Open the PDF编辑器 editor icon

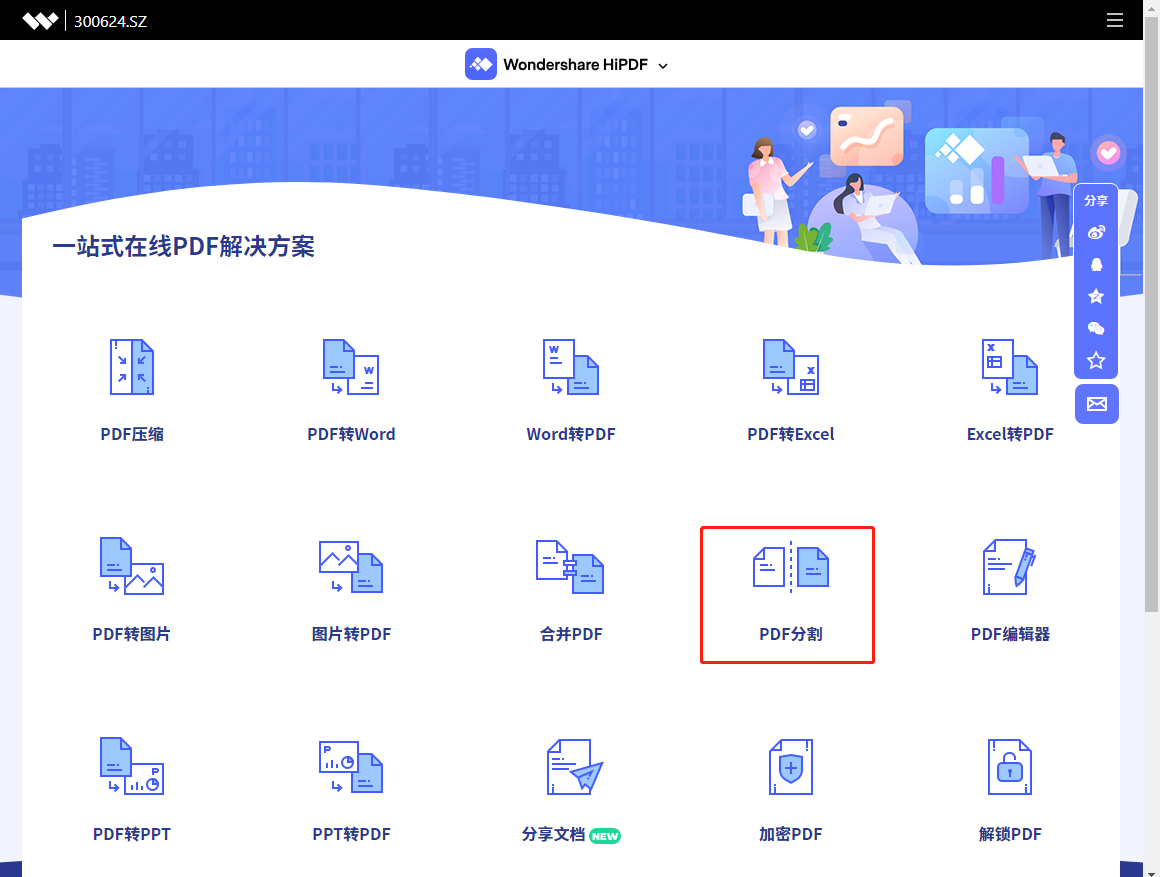coord(1010,567)
